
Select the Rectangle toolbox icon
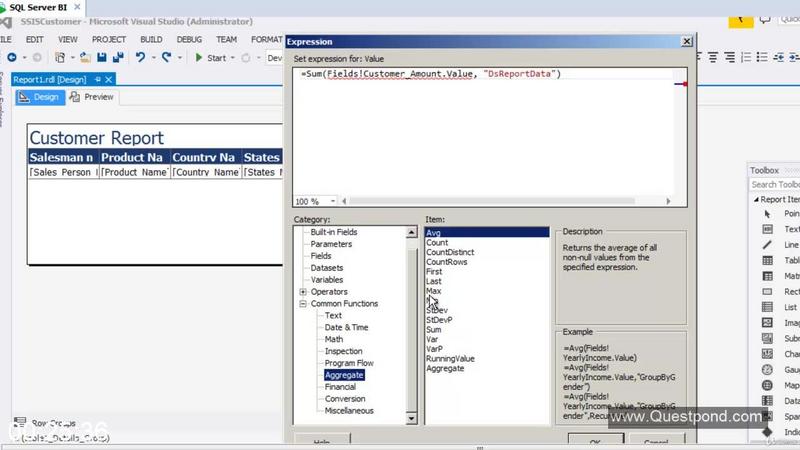tap(767, 291)
